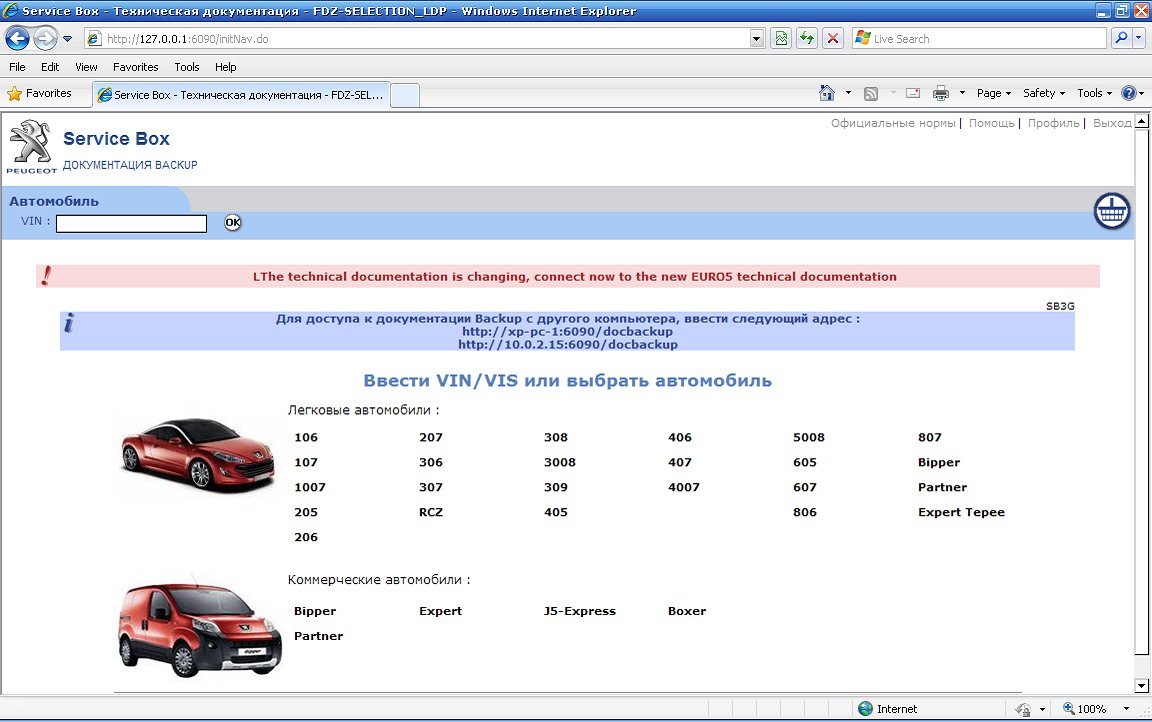This screenshot has height=722, width=1152.
Task: Click the VIN input field
Action: 132,223
